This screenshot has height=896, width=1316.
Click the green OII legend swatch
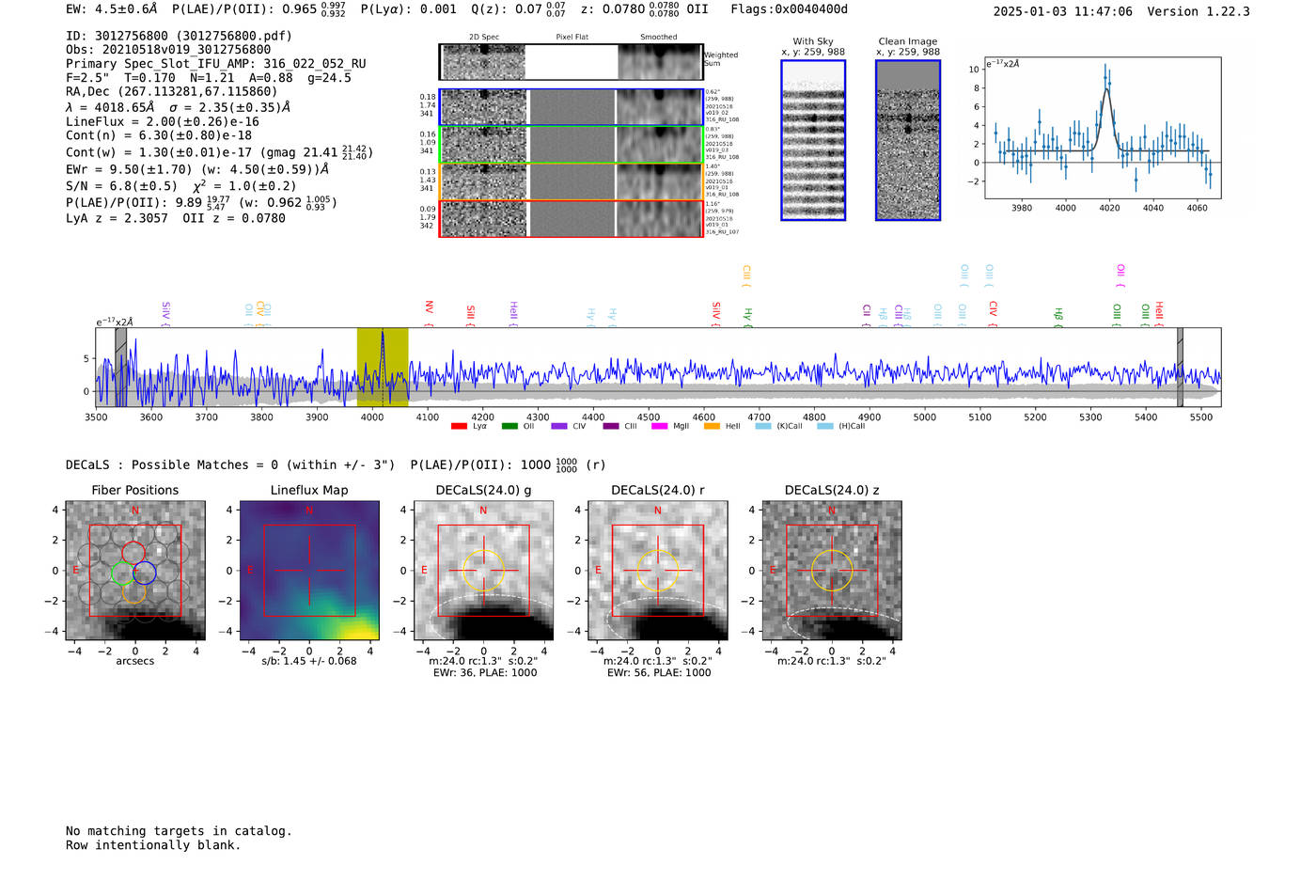click(x=509, y=426)
